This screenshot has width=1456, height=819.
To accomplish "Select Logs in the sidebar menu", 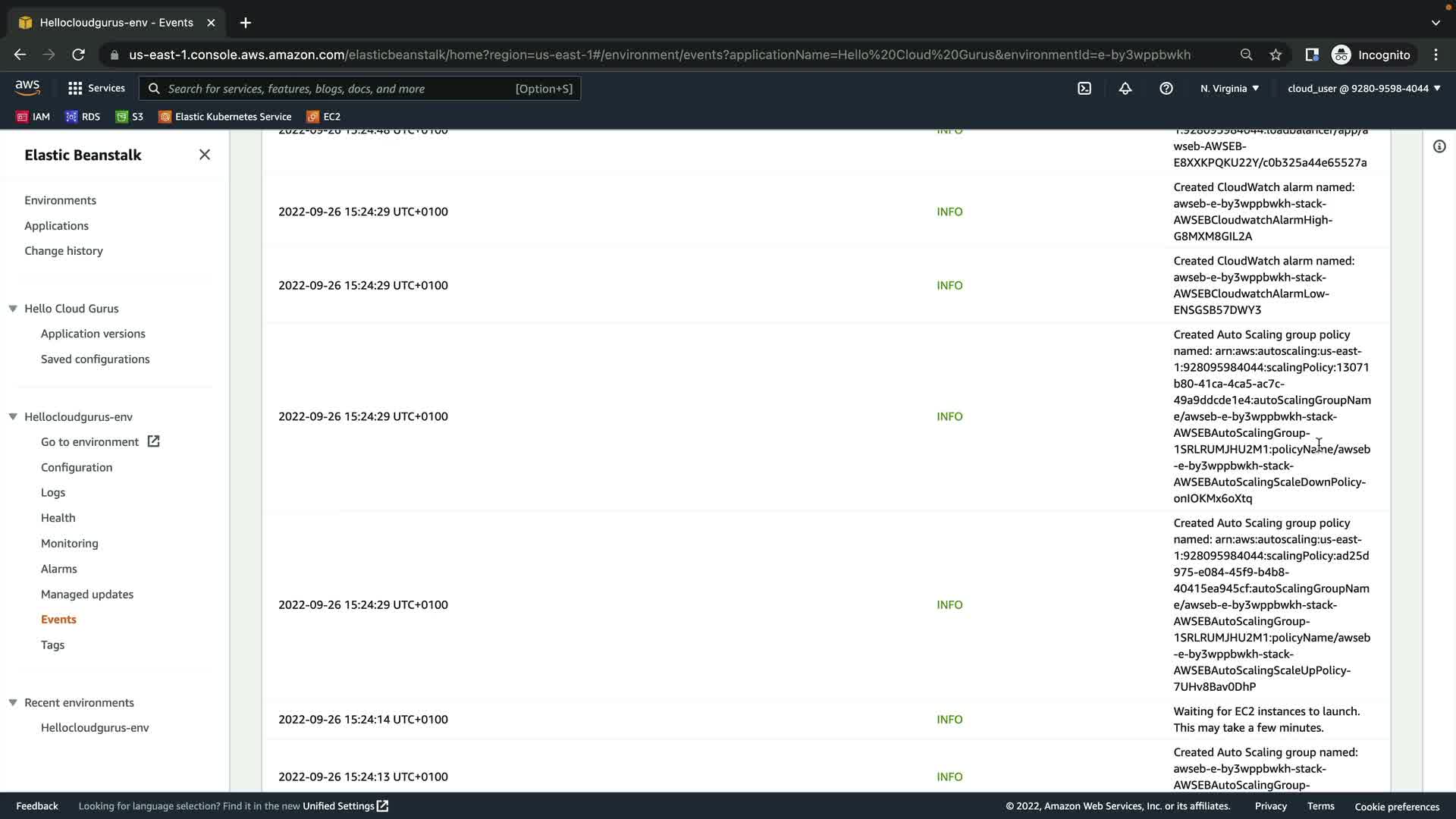I will pyautogui.click(x=53, y=493).
